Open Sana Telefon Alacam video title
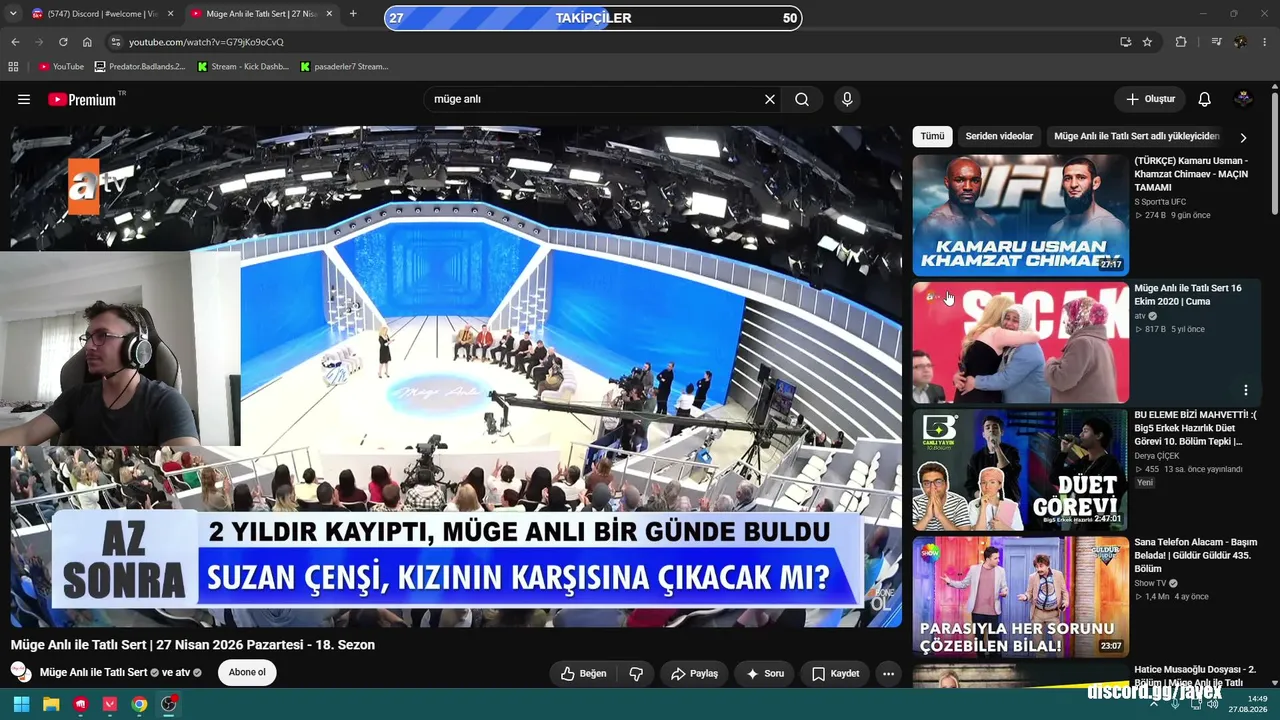The image size is (1280, 720). tap(1195, 555)
